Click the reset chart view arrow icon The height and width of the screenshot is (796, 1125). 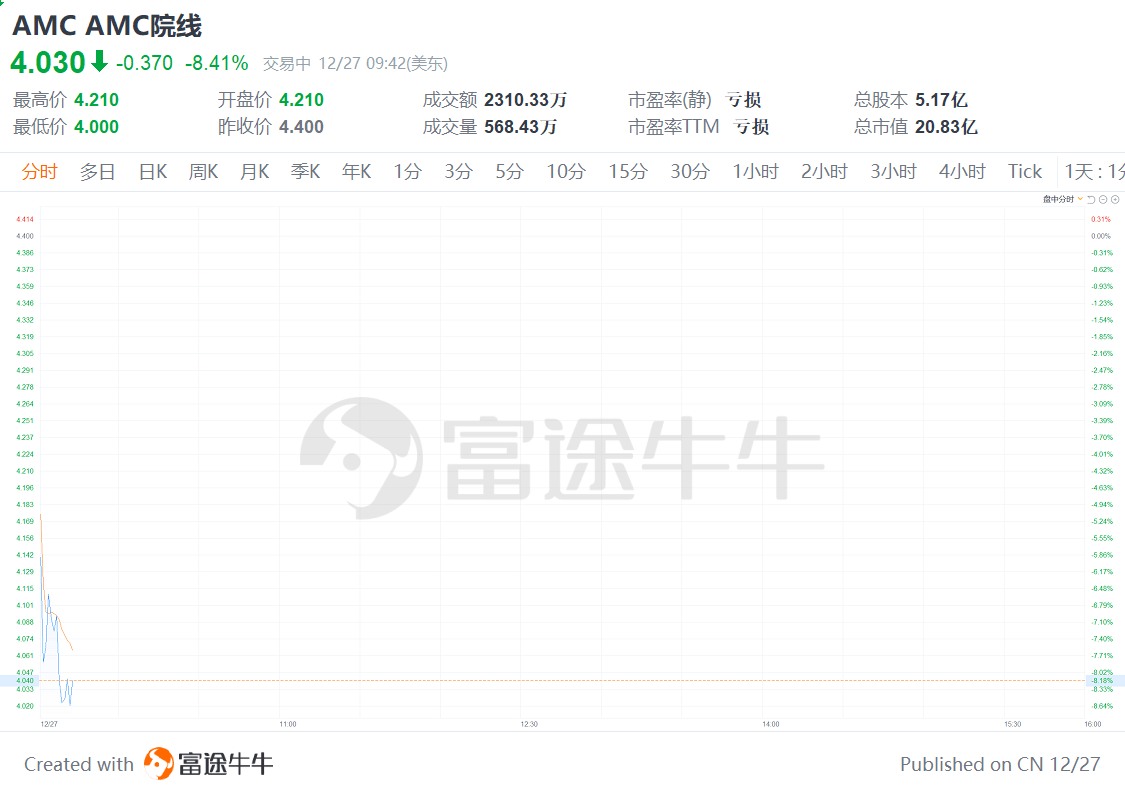coord(1091,200)
